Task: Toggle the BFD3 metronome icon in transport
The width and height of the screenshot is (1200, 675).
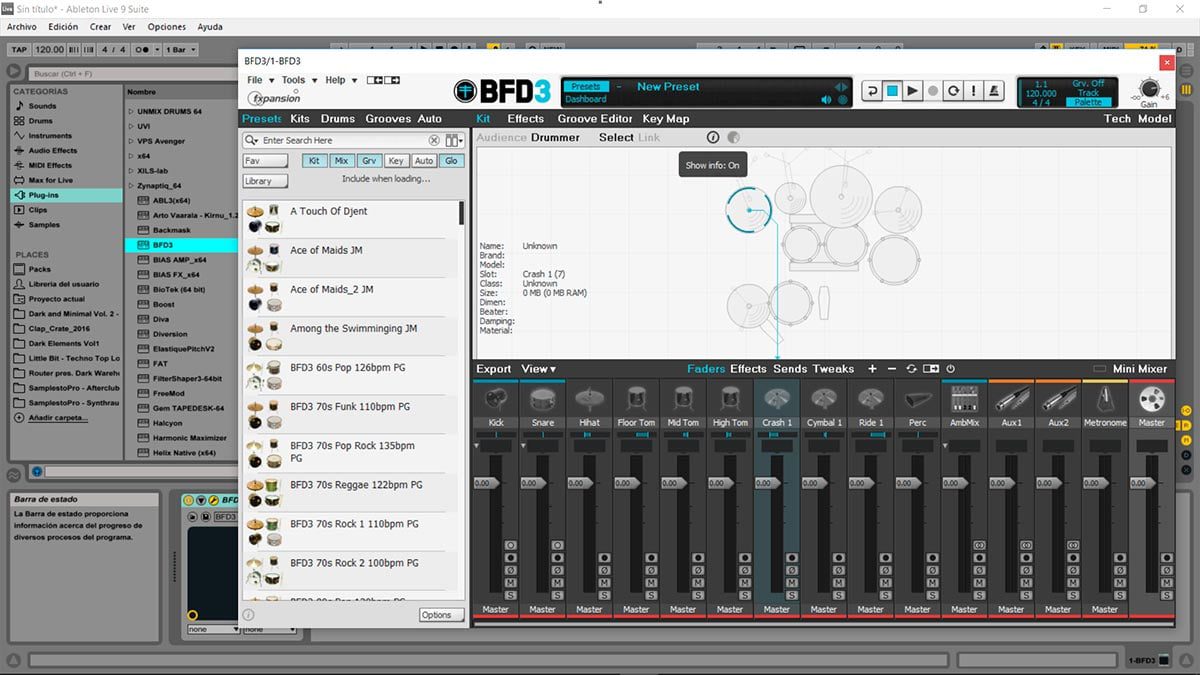Action: pos(995,91)
